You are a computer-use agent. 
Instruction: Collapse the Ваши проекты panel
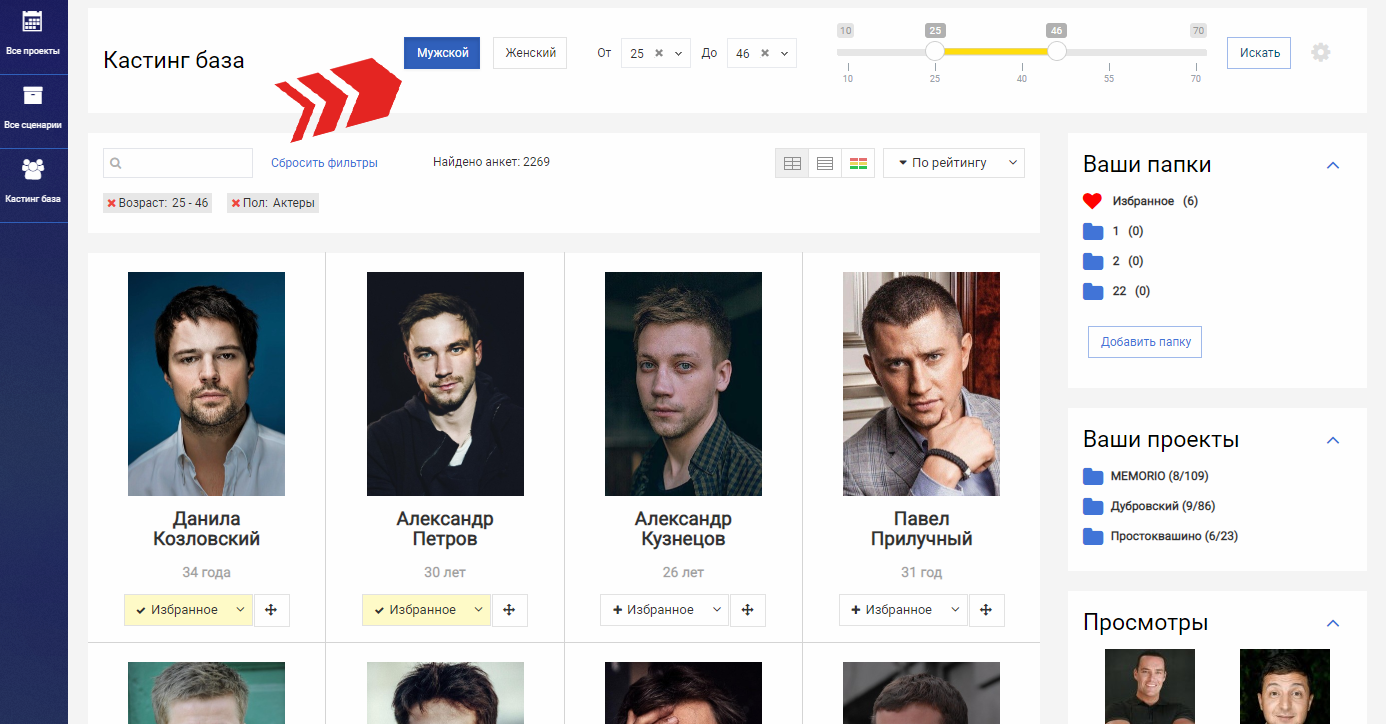tap(1332, 440)
